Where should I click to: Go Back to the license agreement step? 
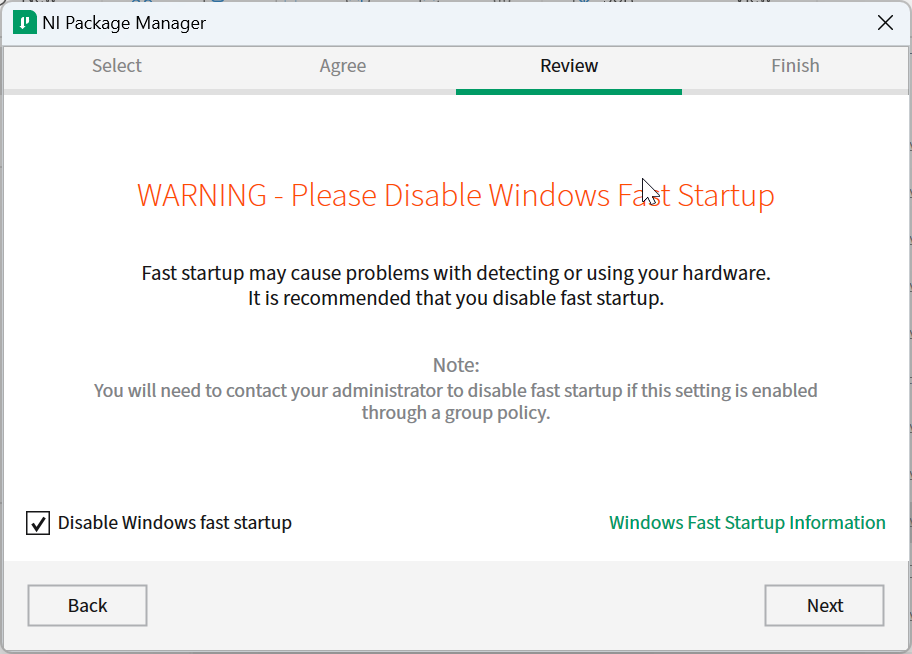(x=87, y=605)
